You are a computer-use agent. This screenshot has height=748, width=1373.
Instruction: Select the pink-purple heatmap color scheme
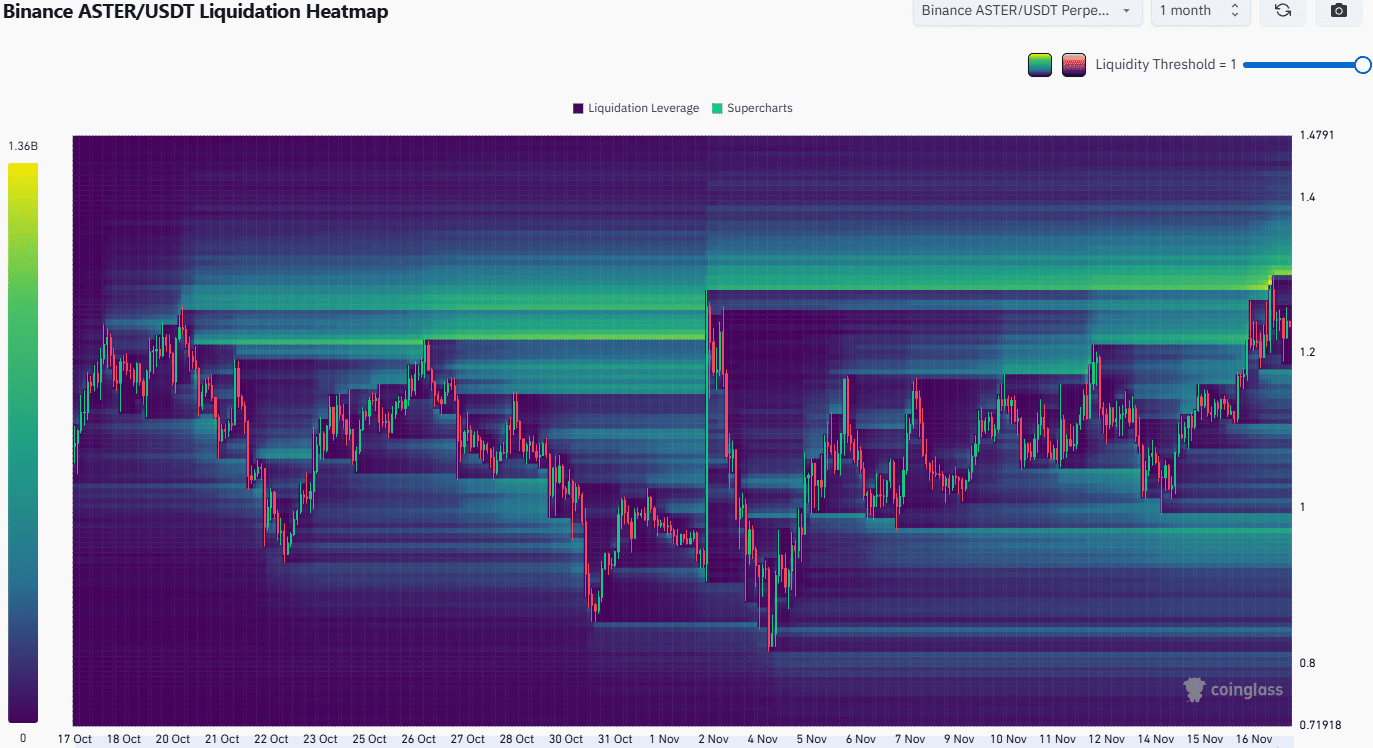[x=1074, y=65]
